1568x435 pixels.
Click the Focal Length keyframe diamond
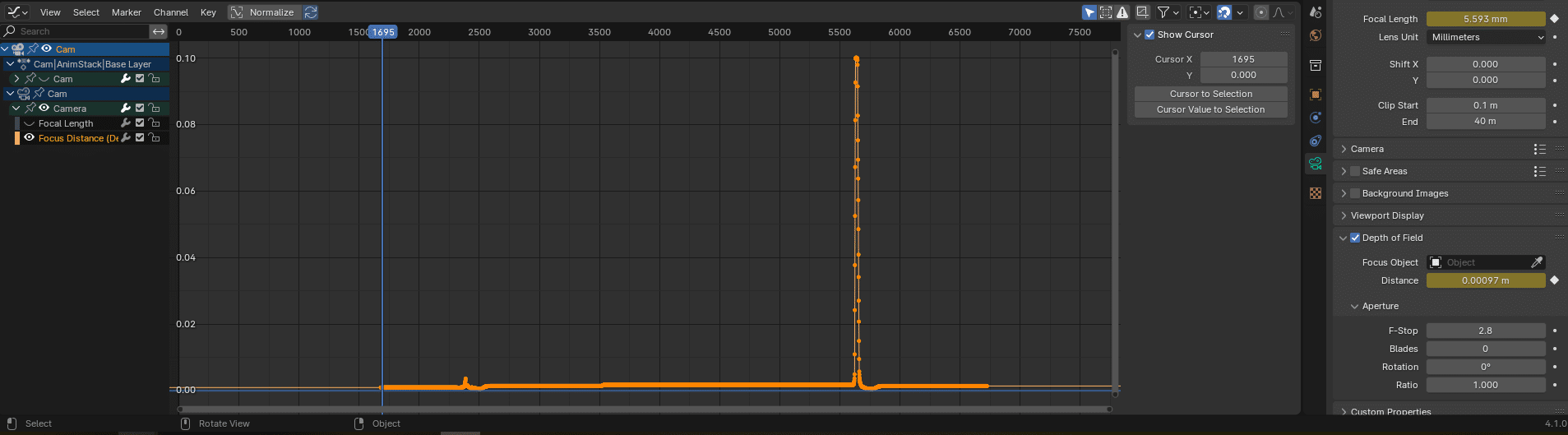point(1554,19)
